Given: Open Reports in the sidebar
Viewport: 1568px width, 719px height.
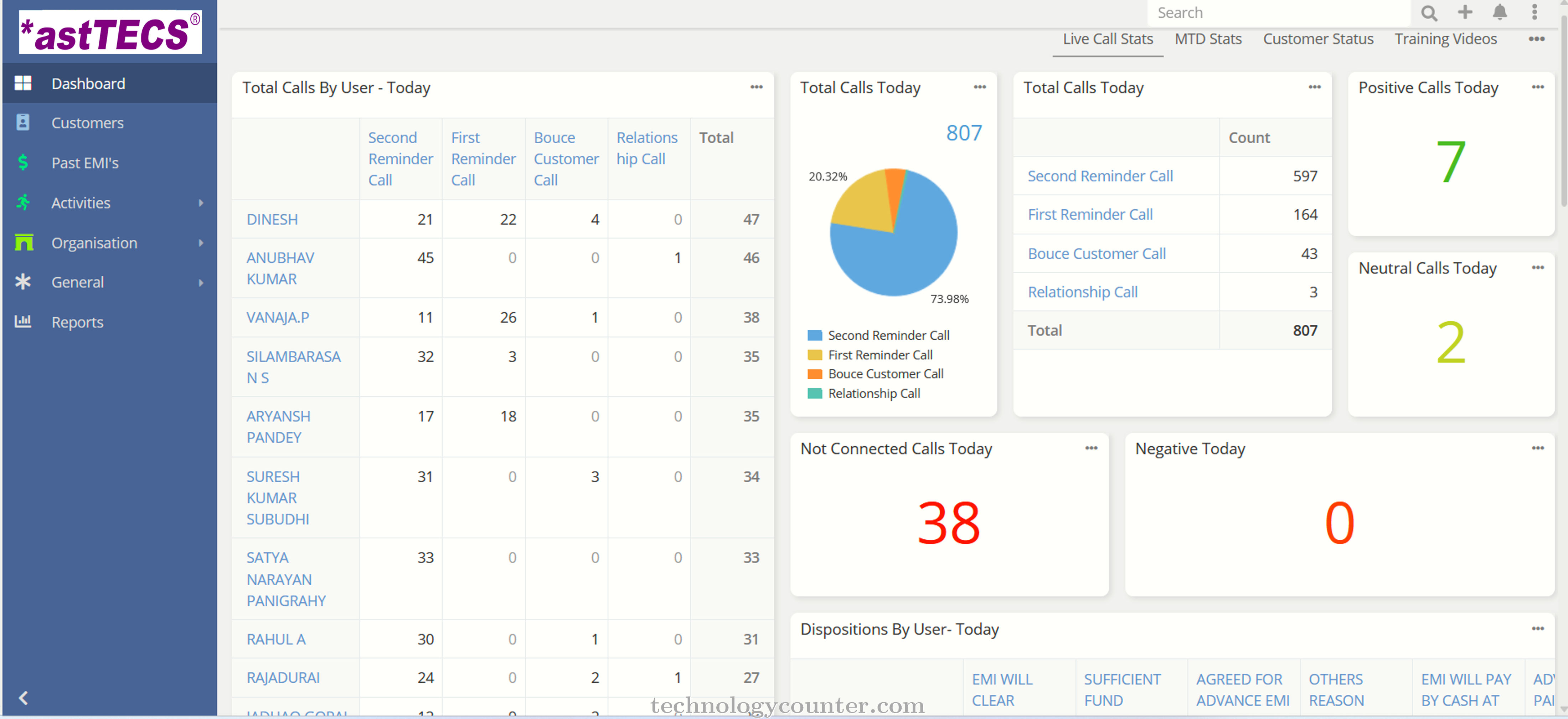Looking at the screenshot, I should click(77, 322).
